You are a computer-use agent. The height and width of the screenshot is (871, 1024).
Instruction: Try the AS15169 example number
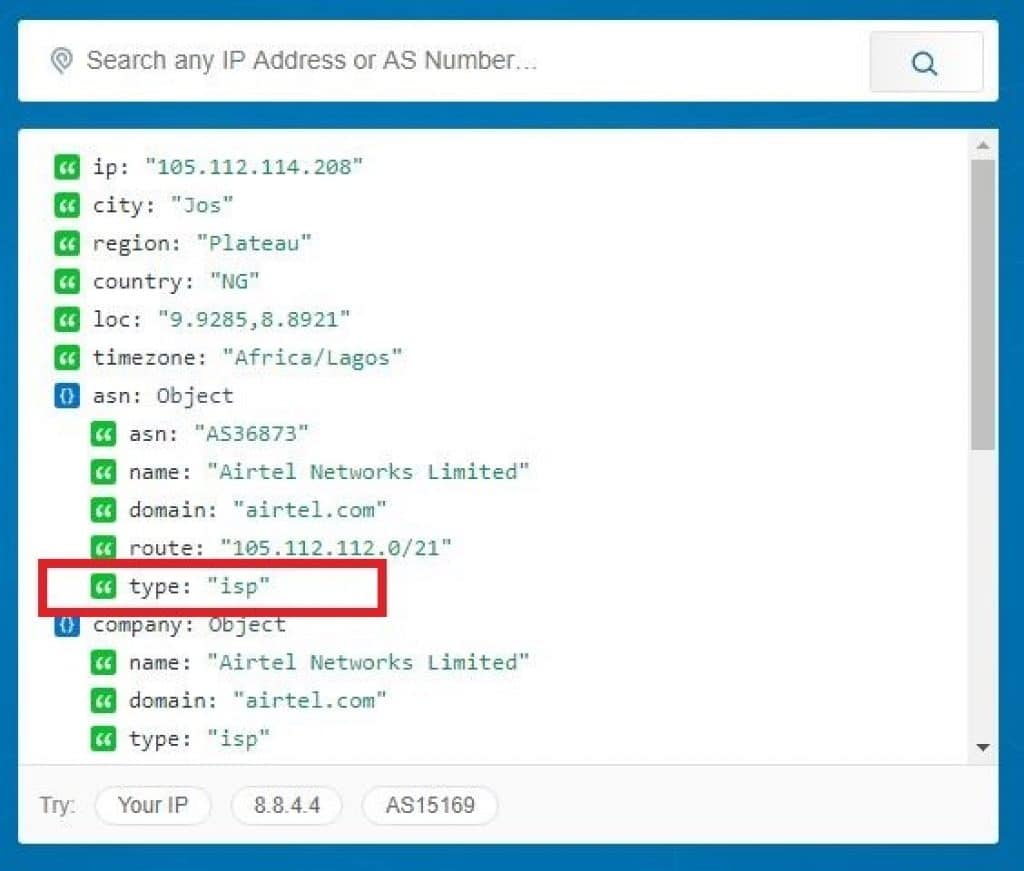click(x=429, y=805)
